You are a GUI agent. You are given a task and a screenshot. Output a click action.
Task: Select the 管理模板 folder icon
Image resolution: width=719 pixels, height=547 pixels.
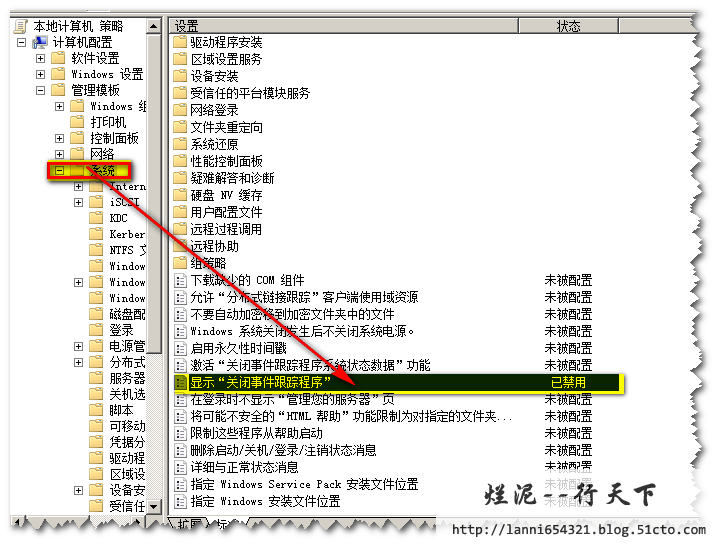(58, 90)
